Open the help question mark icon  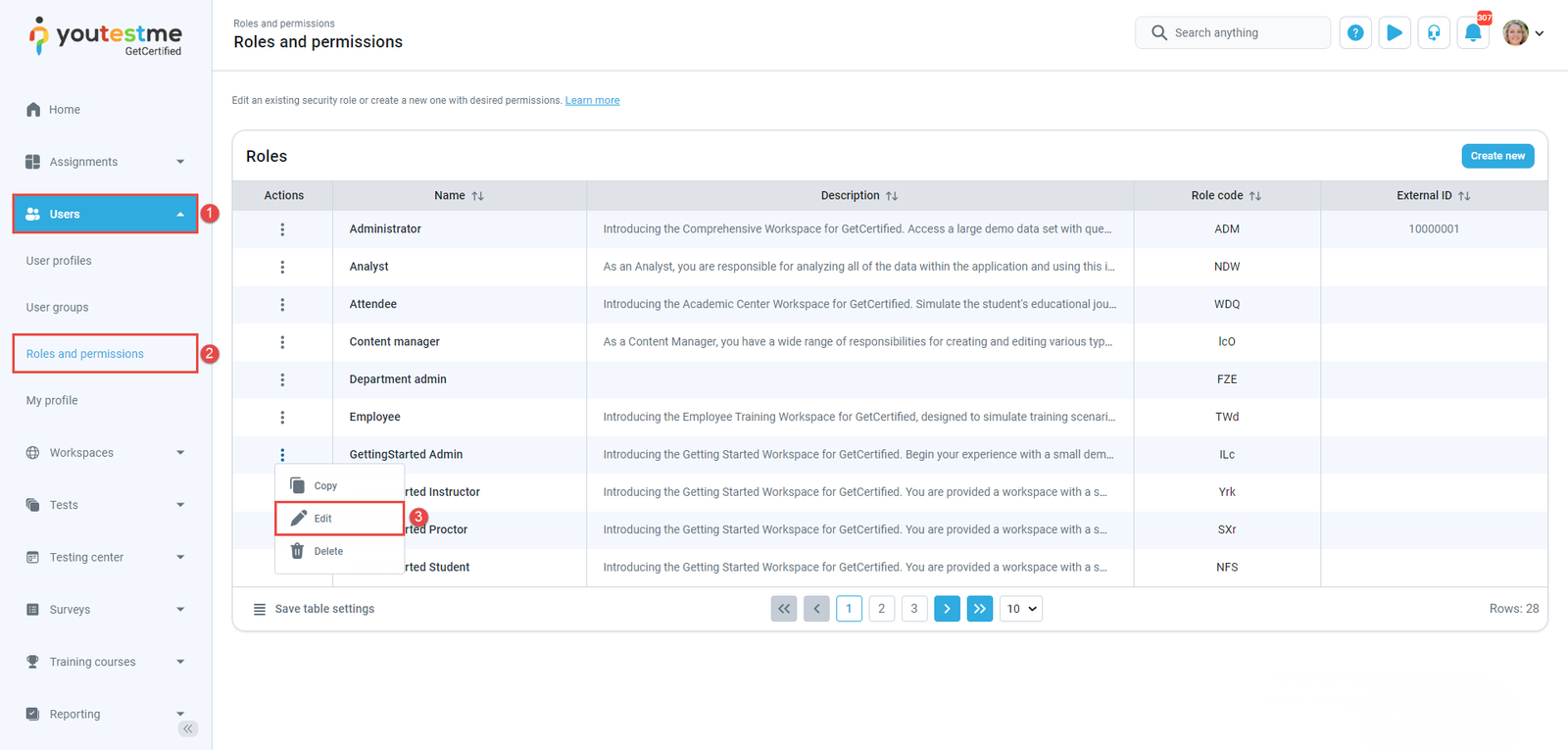tap(1355, 33)
